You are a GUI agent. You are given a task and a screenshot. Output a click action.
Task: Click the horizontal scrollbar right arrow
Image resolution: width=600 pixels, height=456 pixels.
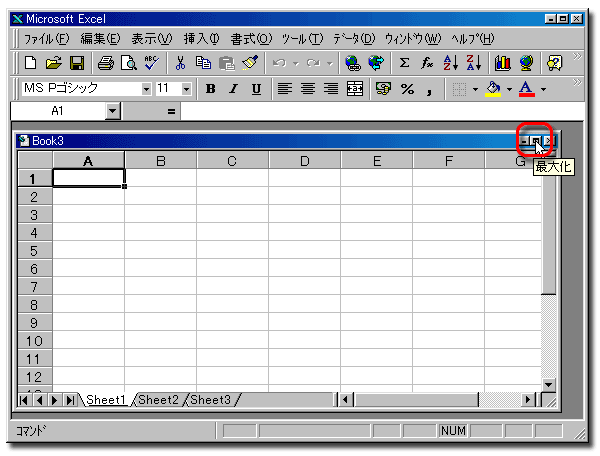click(528, 400)
